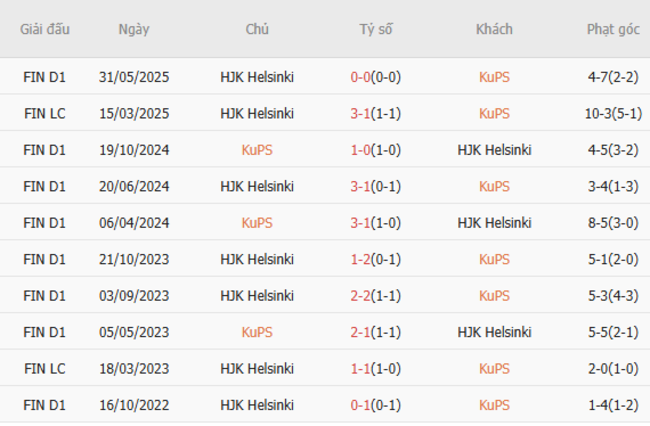This screenshot has width=650, height=426.
Task: Click KuPS away team on 15/03/2025 row
Action: click(x=494, y=113)
